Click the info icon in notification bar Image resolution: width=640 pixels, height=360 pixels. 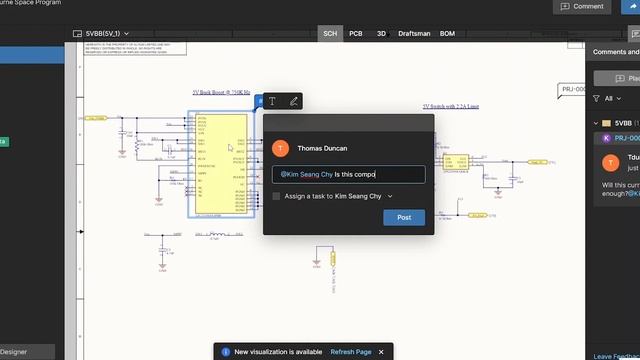(x=225, y=352)
